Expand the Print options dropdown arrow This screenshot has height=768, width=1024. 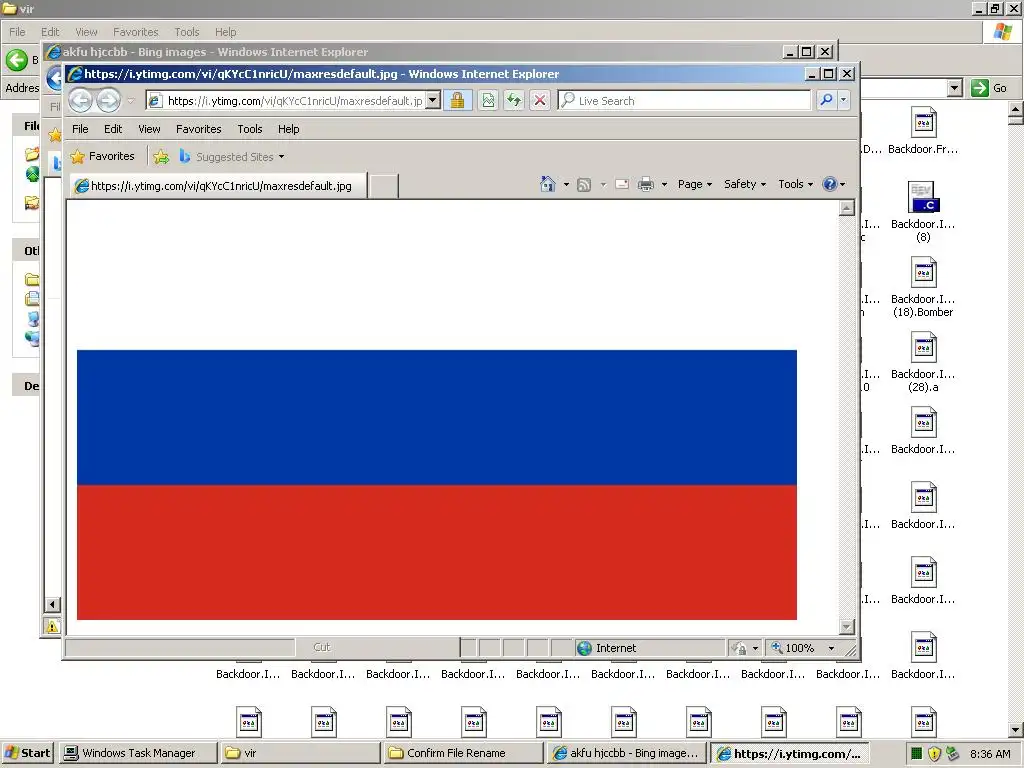pos(664,184)
